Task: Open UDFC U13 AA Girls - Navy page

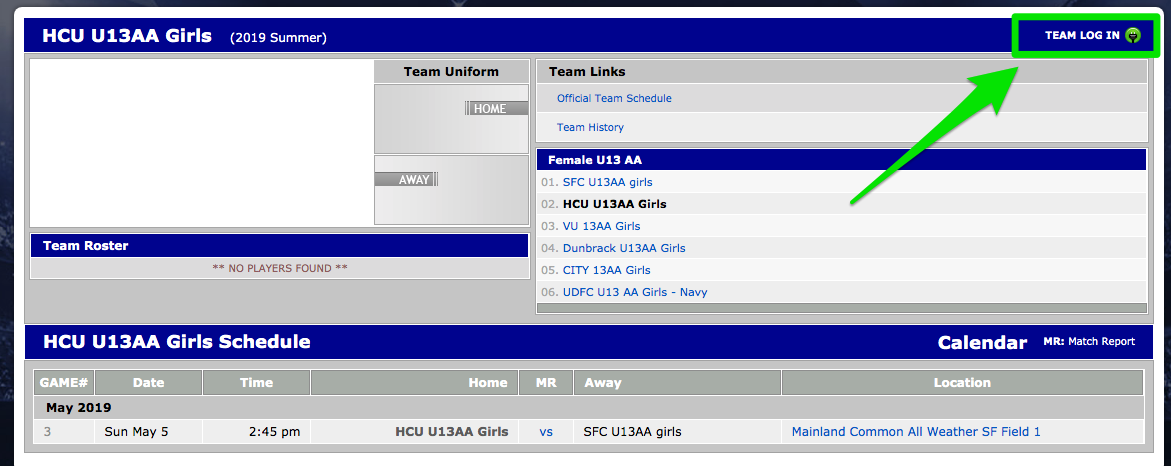Action: click(635, 292)
